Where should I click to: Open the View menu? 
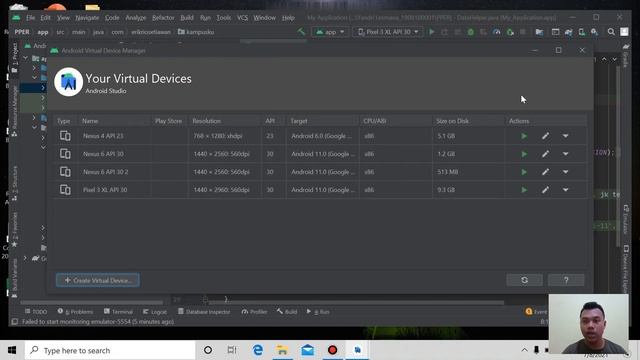63,18
